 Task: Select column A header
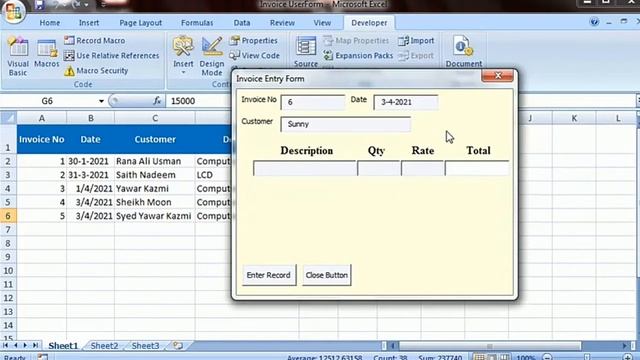[42, 118]
